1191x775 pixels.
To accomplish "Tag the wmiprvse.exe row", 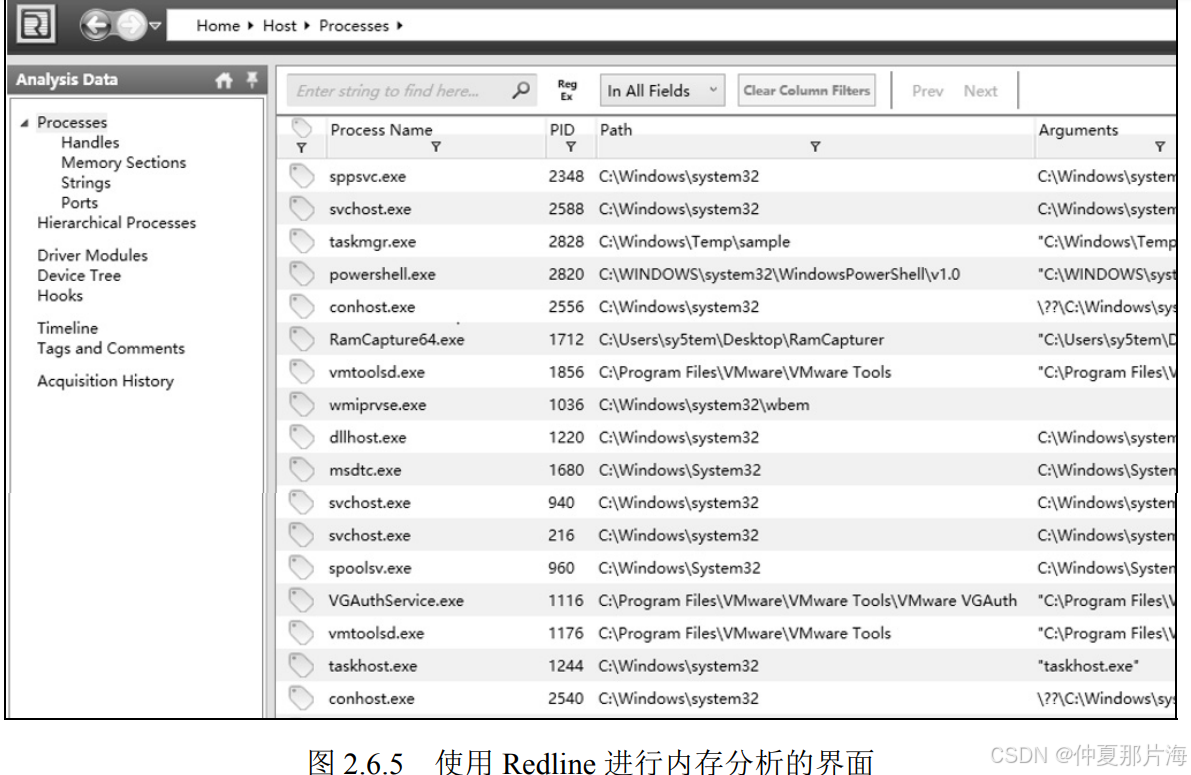I will coord(302,405).
